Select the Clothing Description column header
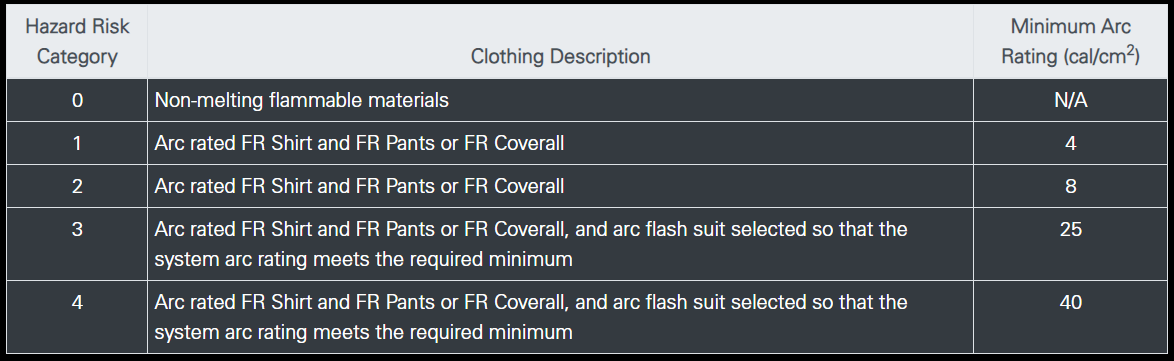This screenshot has height=361, width=1174. click(560, 42)
